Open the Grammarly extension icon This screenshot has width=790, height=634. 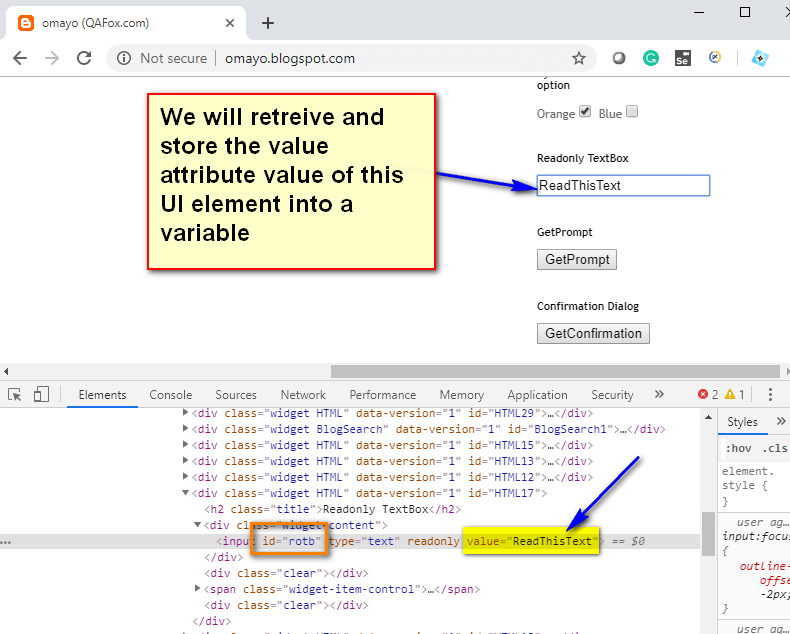click(x=651, y=58)
